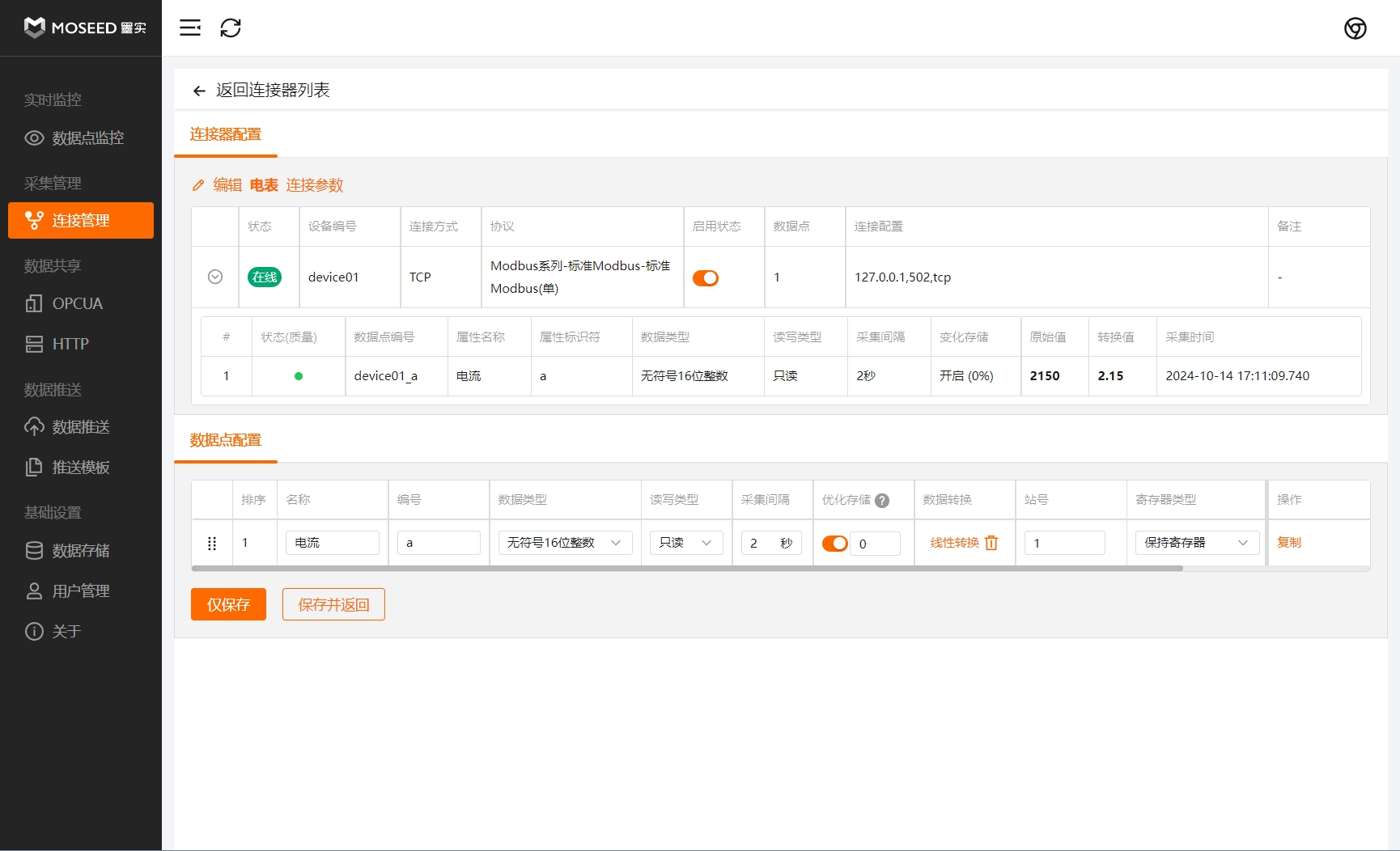This screenshot has height=851, width=1400.
Task: Switch to 连接器配置 tab
Action: pyautogui.click(x=226, y=134)
